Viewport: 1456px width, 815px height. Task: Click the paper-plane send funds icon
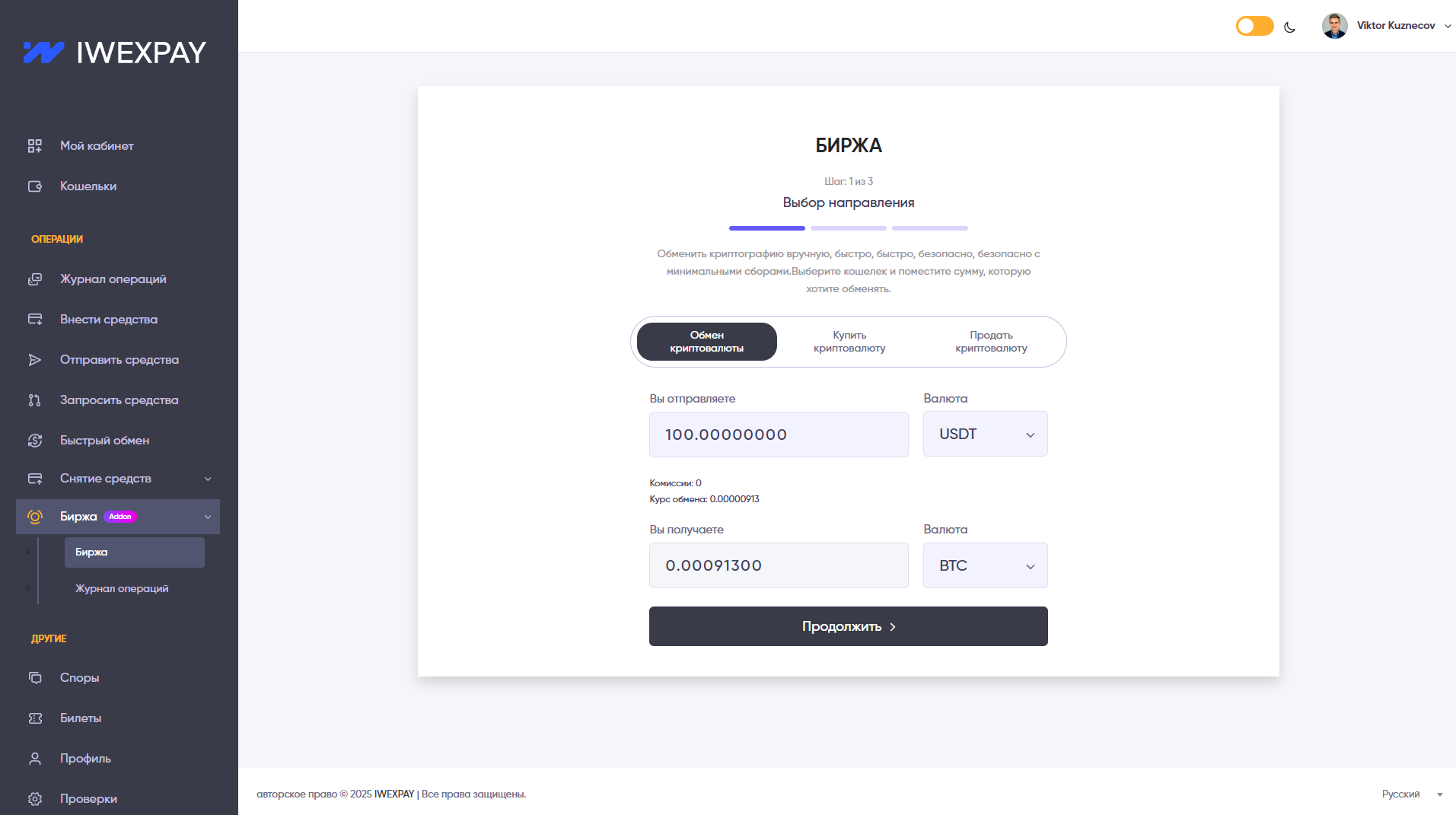35,360
